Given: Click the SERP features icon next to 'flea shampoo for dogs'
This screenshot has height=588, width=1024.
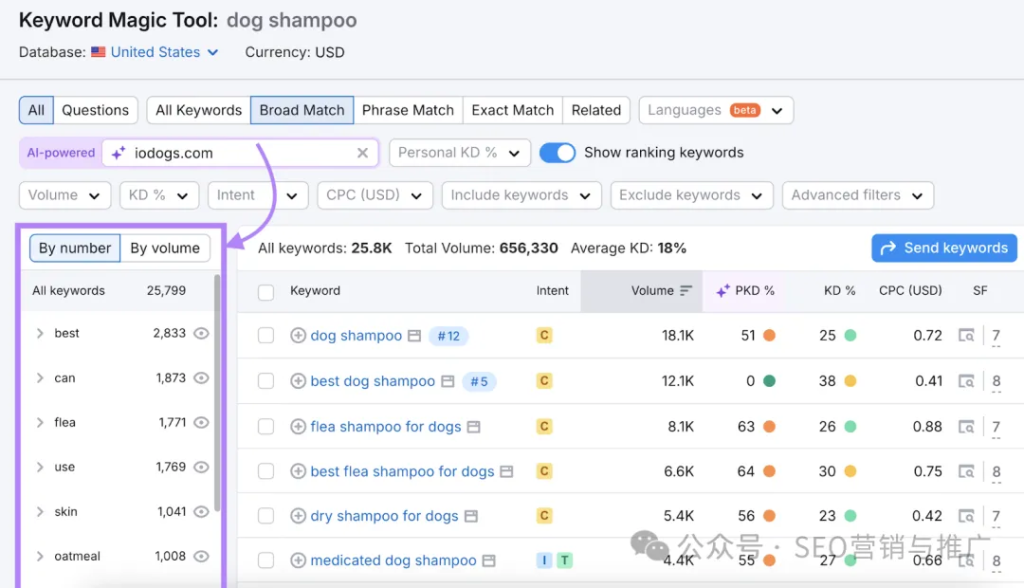Looking at the screenshot, I should [x=473, y=427].
